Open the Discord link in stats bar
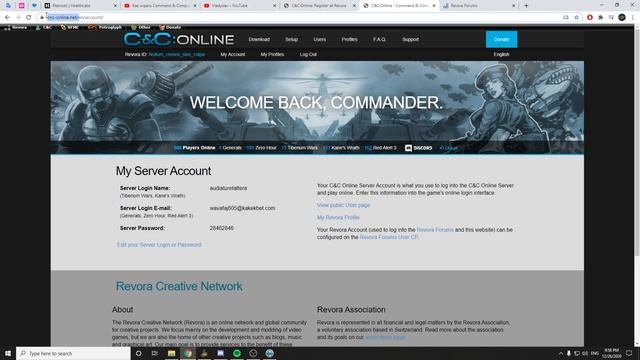The image size is (640, 360). (418, 148)
